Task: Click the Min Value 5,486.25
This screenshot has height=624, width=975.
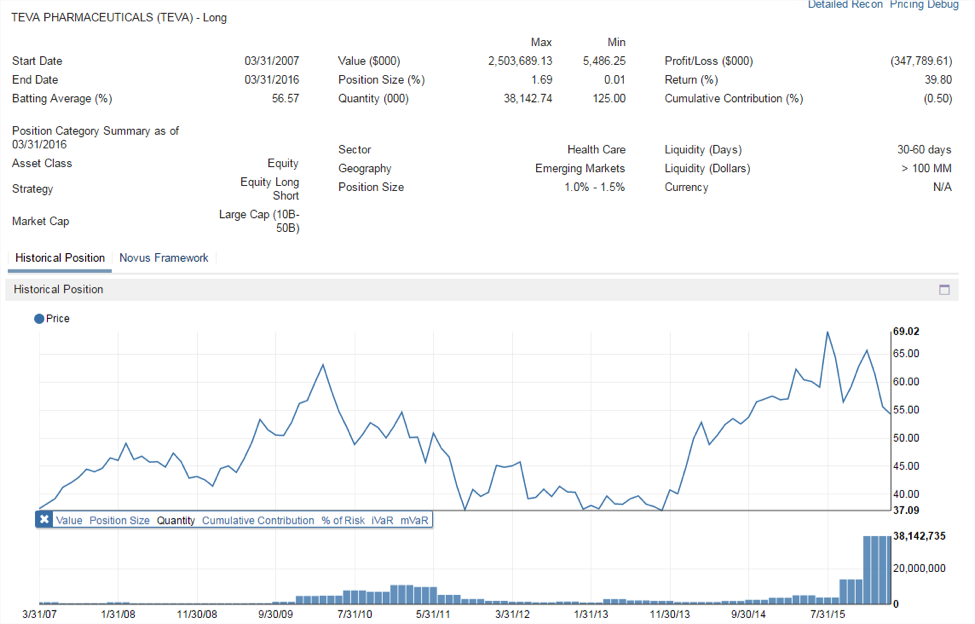Action: coord(604,61)
